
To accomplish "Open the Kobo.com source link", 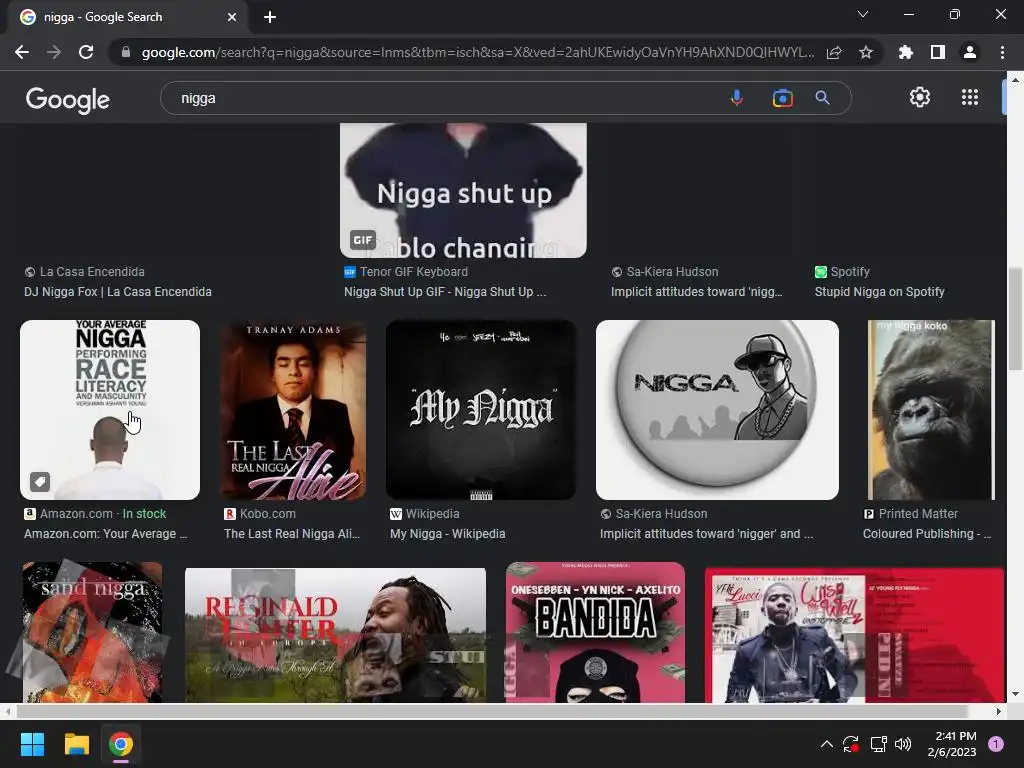I will 260,514.
